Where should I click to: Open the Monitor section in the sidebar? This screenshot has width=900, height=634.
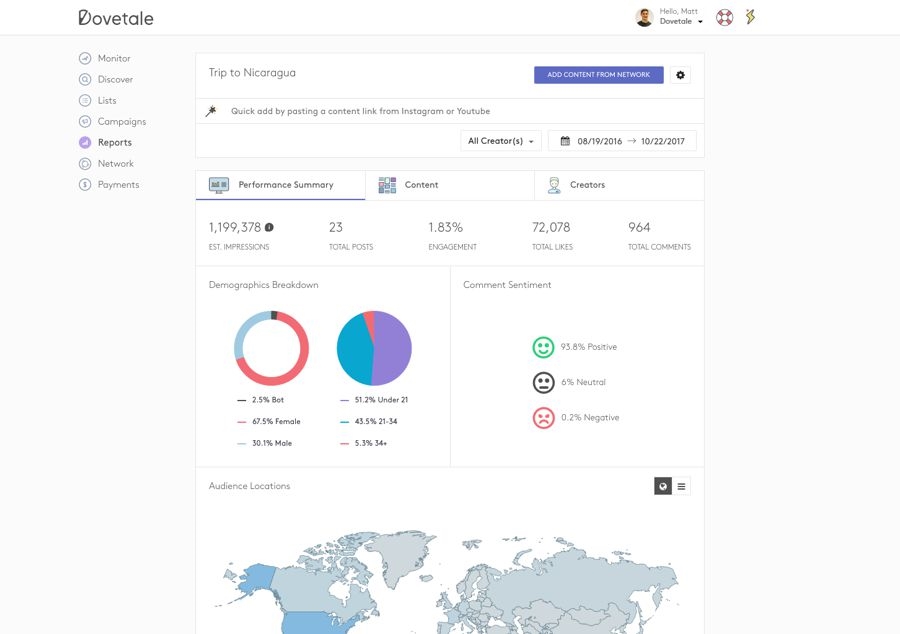(x=85, y=57)
